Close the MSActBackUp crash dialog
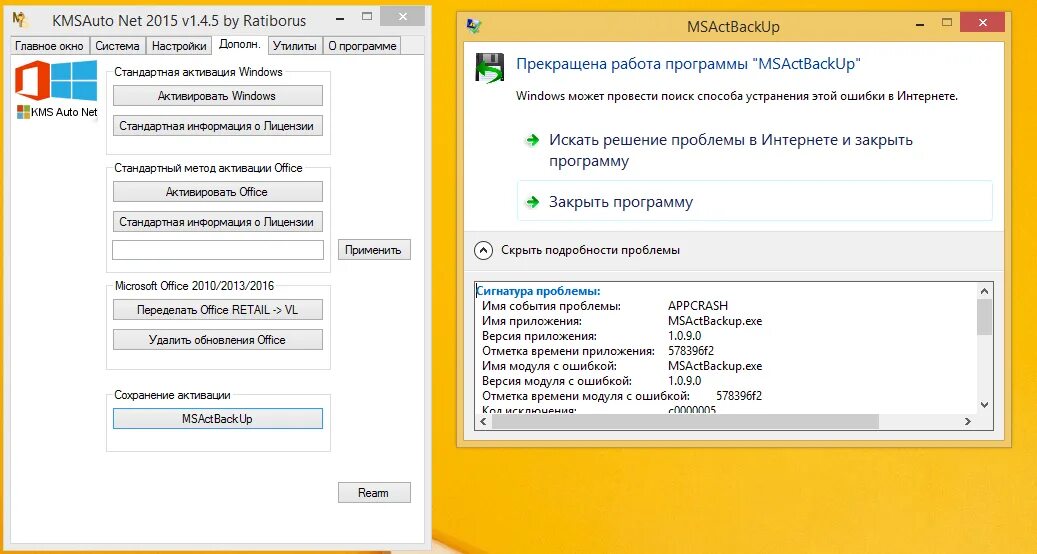 (x=983, y=23)
